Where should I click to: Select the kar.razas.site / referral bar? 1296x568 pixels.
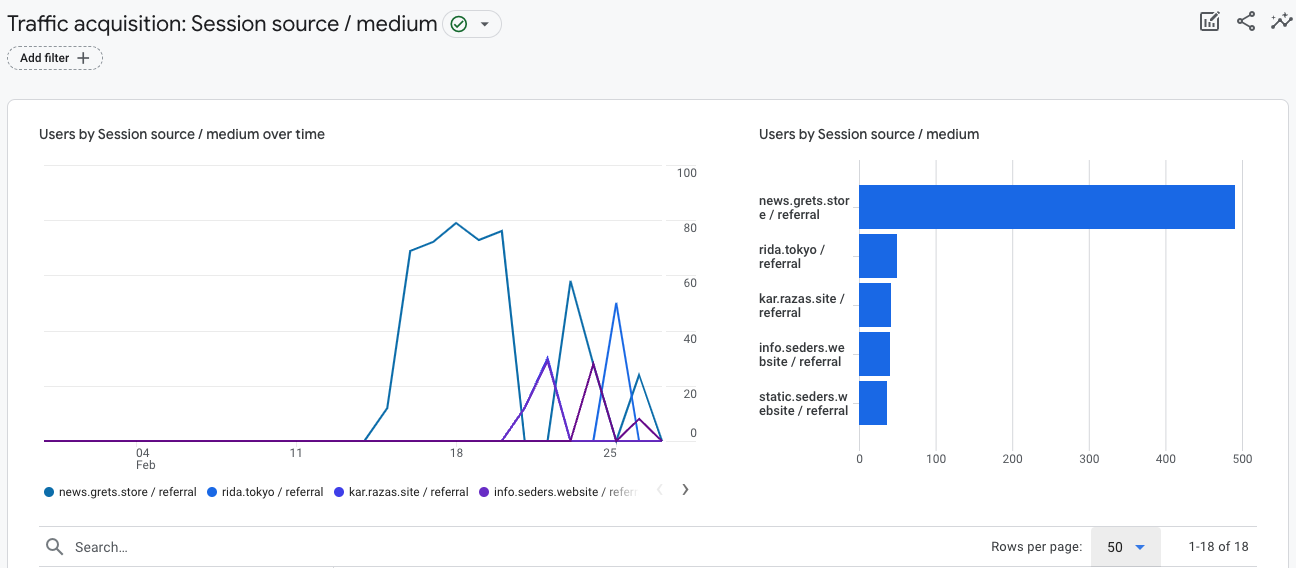pos(874,305)
